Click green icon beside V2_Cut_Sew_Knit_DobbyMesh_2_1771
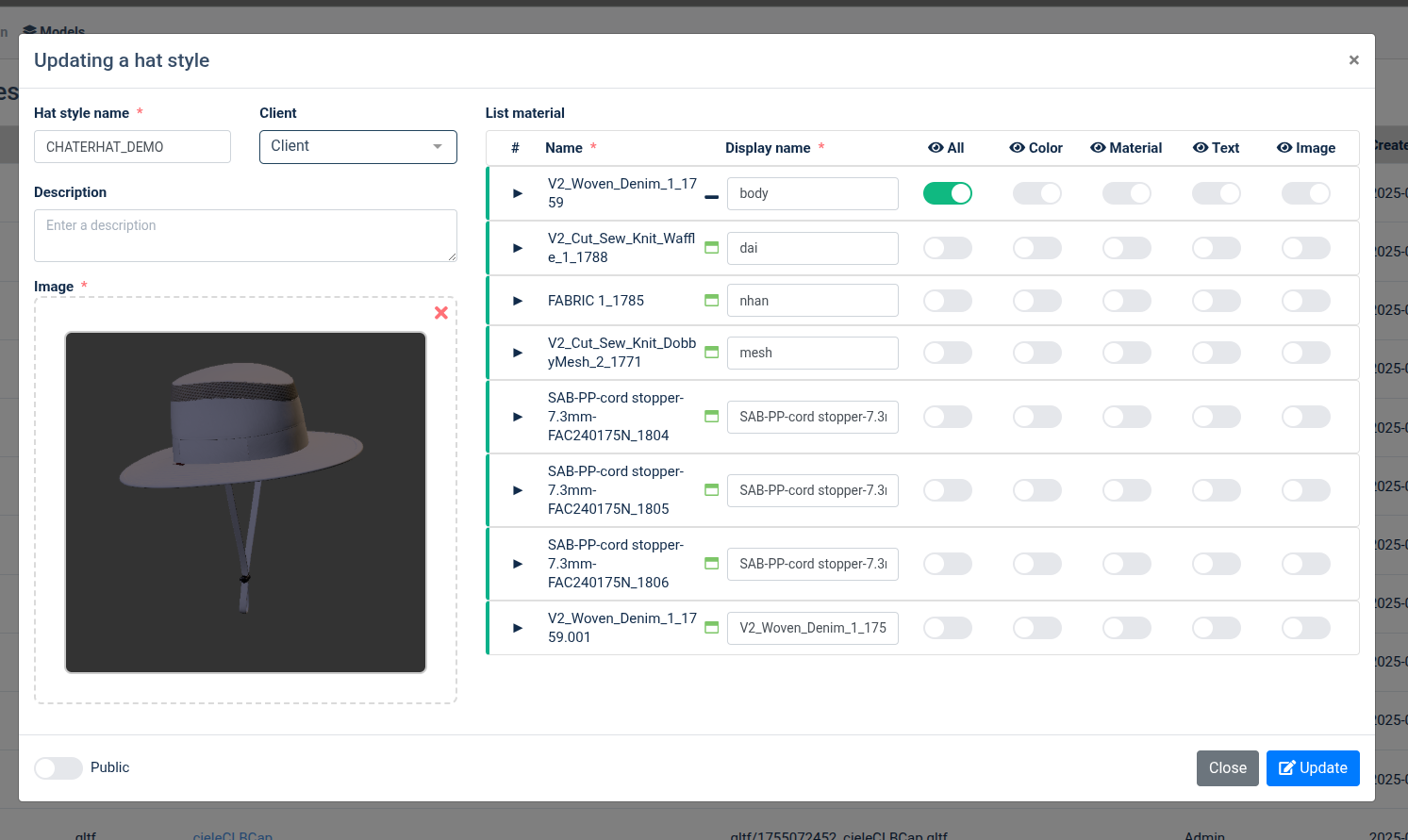The image size is (1408, 840). (712, 353)
